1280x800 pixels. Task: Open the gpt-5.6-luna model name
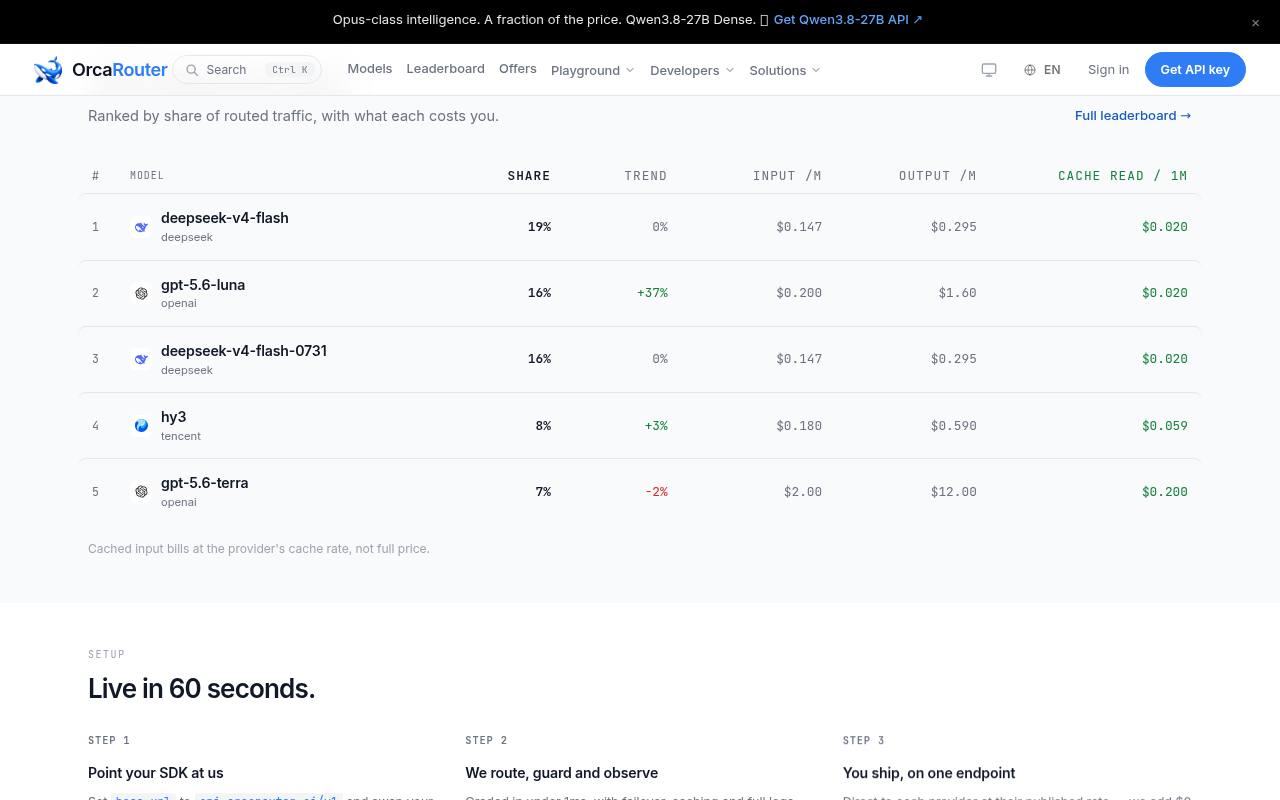(x=203, y=285)
